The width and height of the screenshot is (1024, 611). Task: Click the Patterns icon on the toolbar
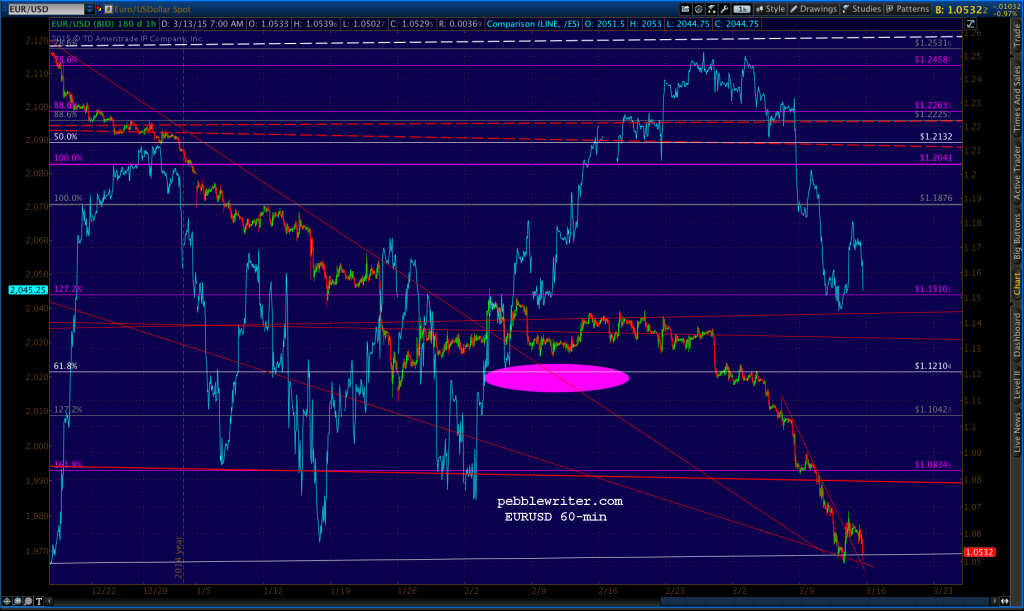890,9
